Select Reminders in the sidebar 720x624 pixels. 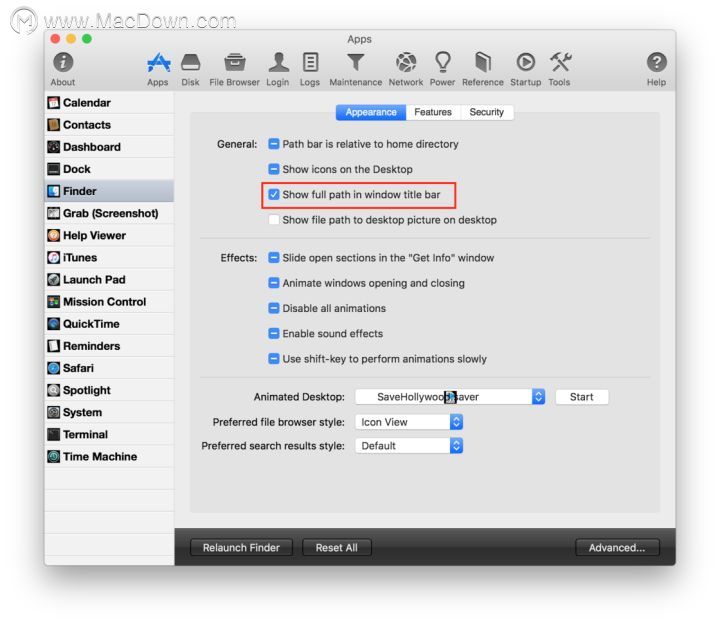tap(109, 346)
